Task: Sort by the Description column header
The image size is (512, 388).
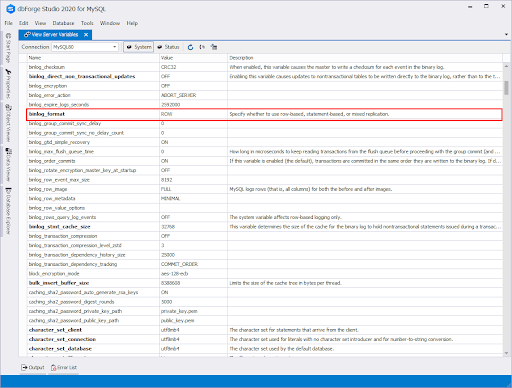Action: point(365,58)
